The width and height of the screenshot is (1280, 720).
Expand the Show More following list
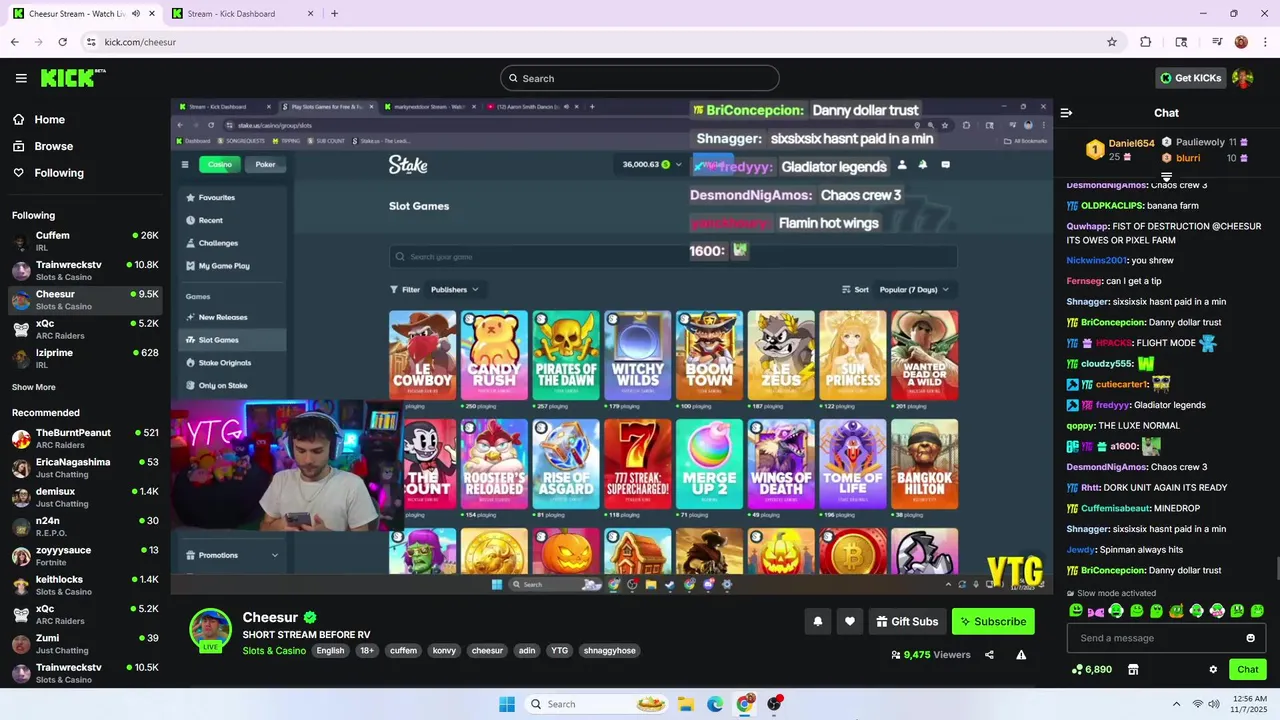click(34, 387)
